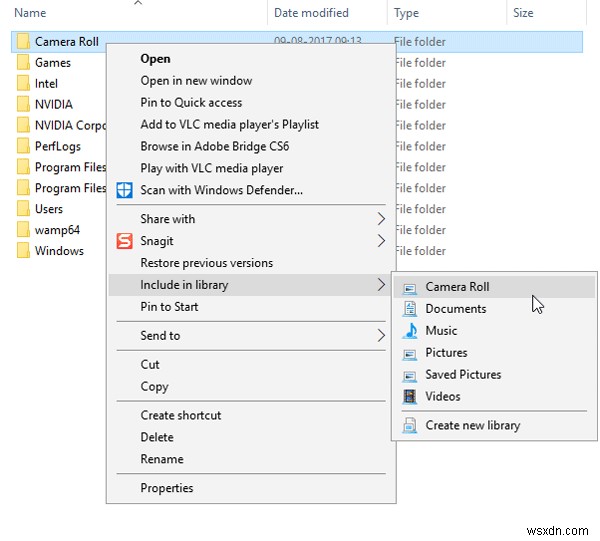Click the Create new library icon
Screen dimensions: 600x541
click(x=410, y=425)
